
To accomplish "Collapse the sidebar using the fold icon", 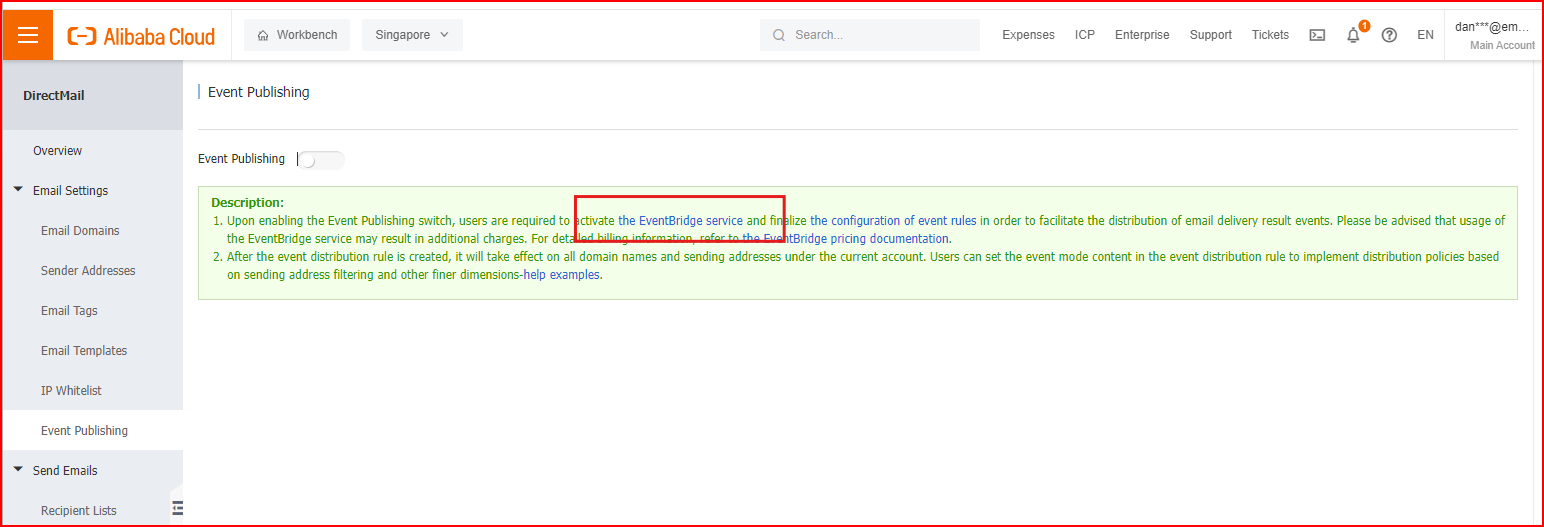I will [177, 508].
